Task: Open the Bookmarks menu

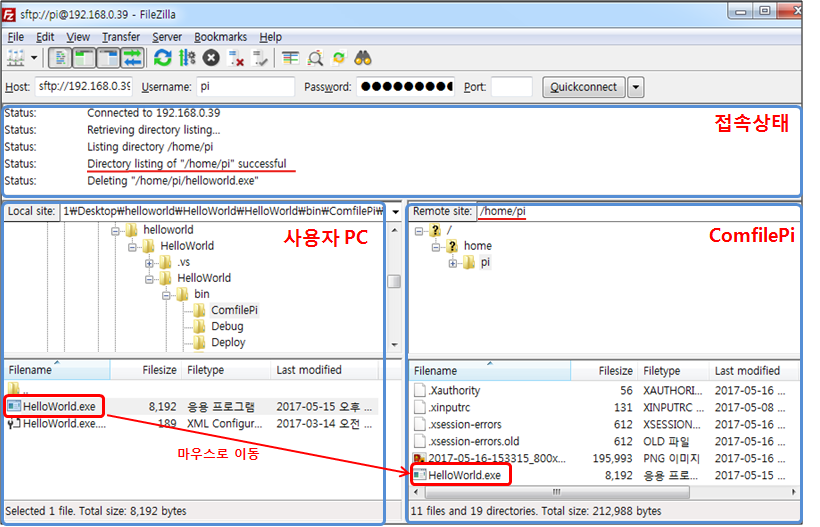Action: click(221, 37)
